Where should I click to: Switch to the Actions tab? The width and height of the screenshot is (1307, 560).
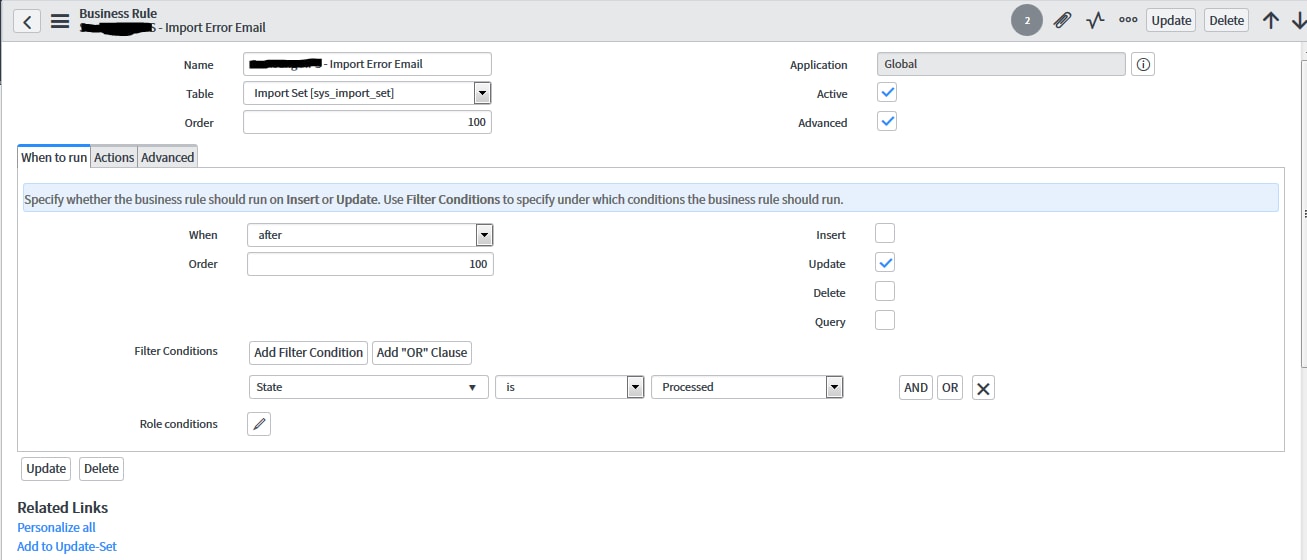click(x=114, y=157)
